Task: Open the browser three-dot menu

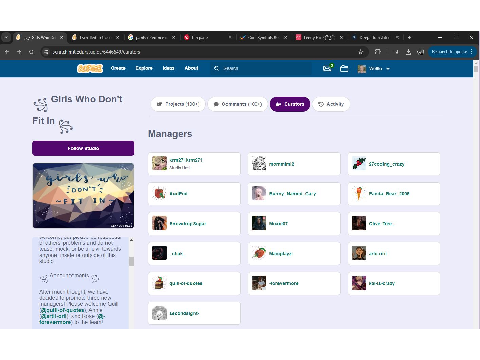Action: click(471, 52)
